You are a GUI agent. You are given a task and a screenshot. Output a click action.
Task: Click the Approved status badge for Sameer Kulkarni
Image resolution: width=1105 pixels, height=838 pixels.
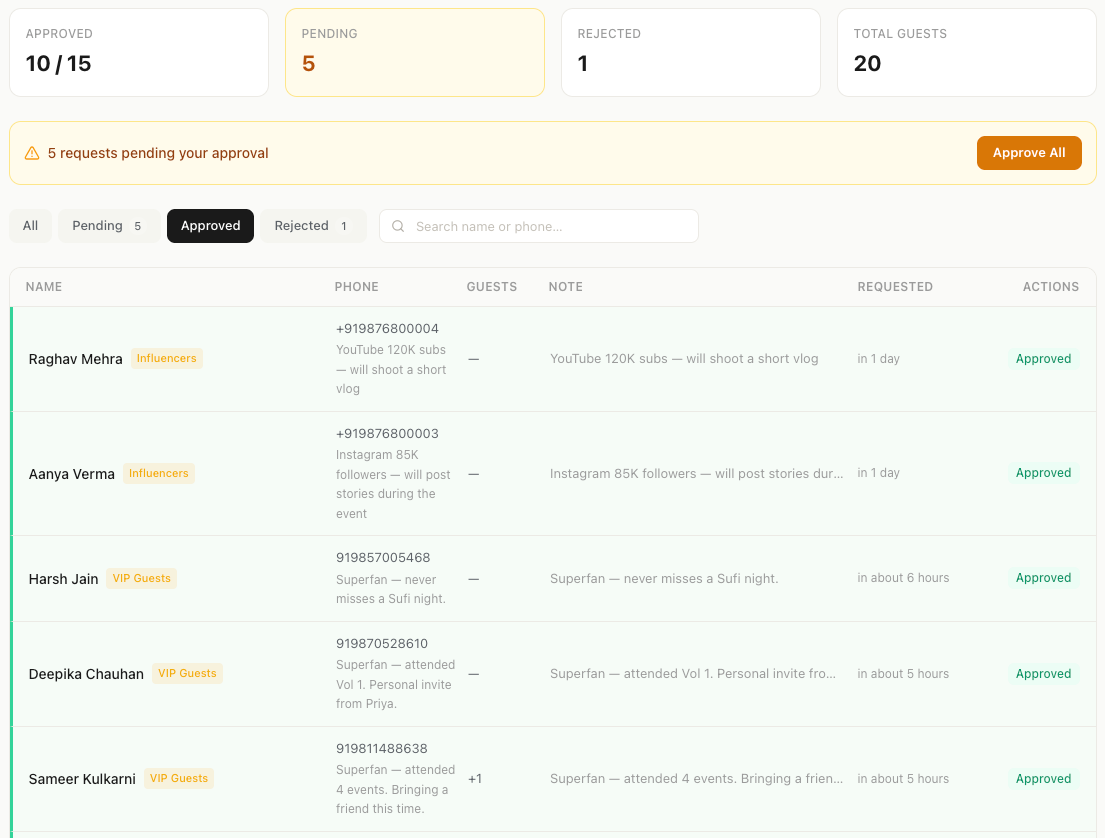point(1043,778)
